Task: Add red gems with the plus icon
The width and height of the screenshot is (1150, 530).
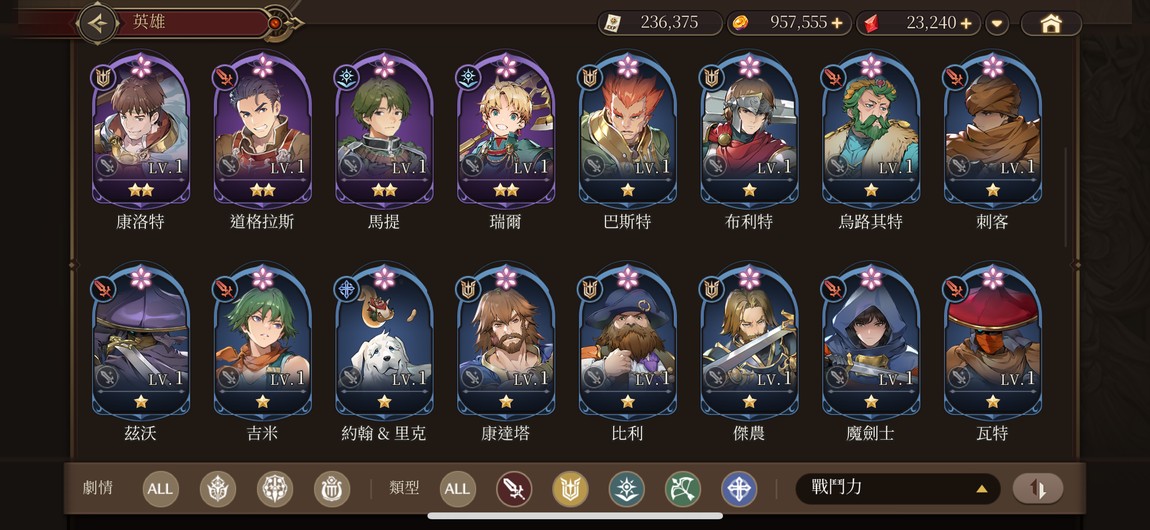Action: click(967, 23)
